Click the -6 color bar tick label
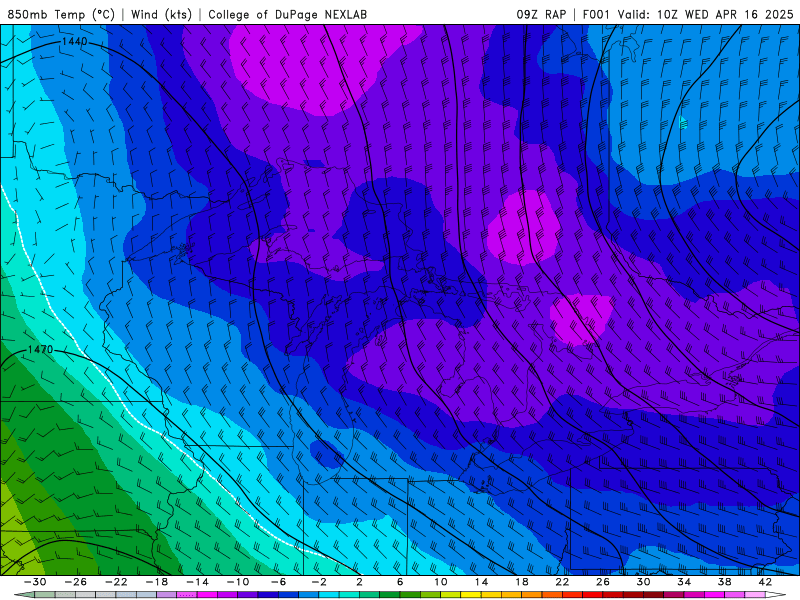Viewport: 800px width, 600px height. click(279, 582)
